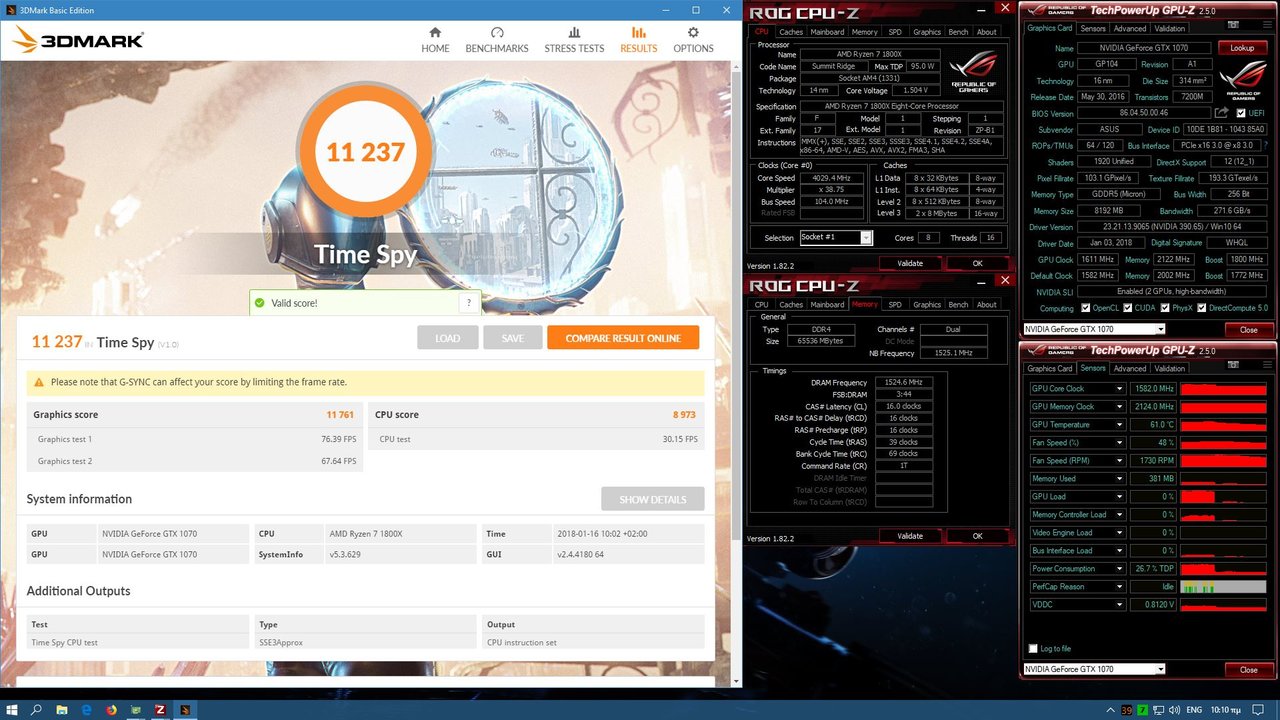The width and height of the screenshot is (1280, 720).
Task: Click the 3DMark logo in the header
Action: pyautogui.click(x=78, y=40)
